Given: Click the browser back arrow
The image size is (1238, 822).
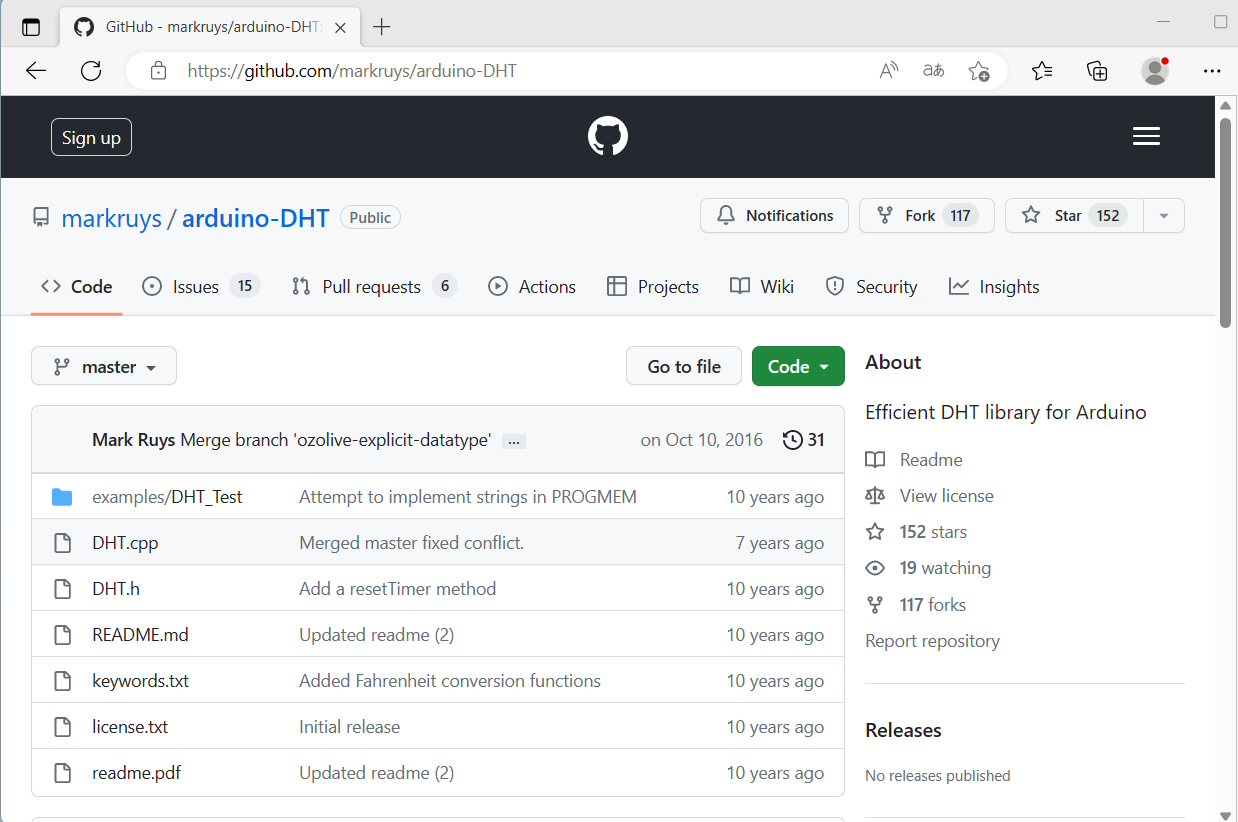Looking at the screenshot, I should click(x=36, y=71).
